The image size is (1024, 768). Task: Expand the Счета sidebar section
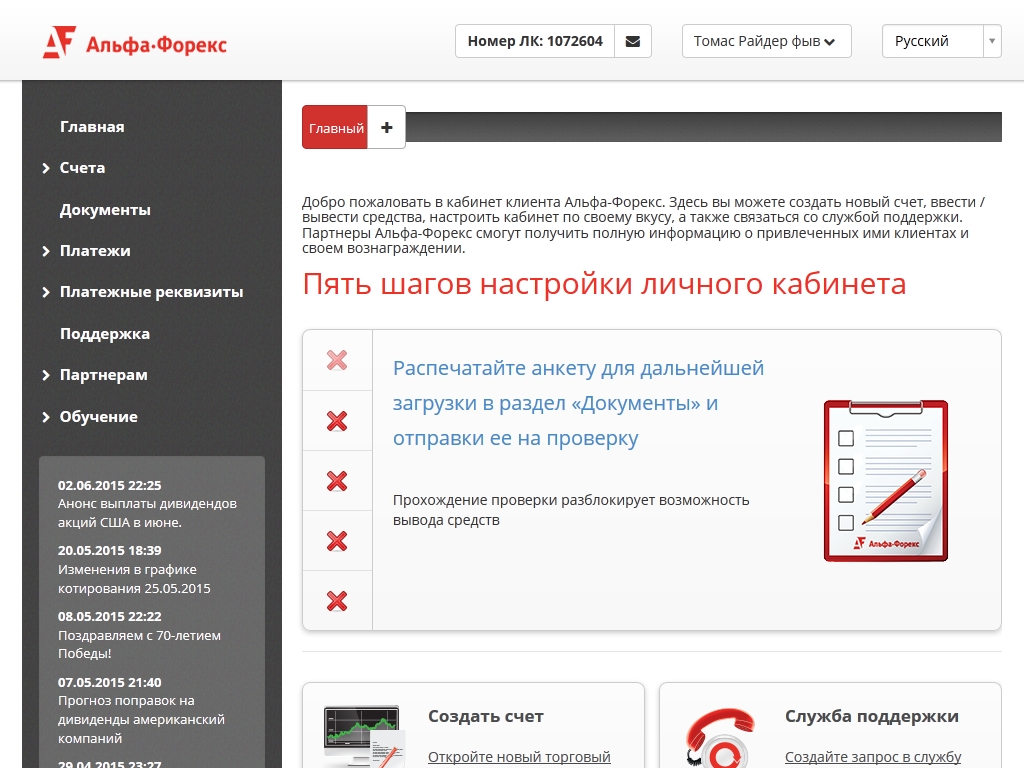tap(82, 168)
